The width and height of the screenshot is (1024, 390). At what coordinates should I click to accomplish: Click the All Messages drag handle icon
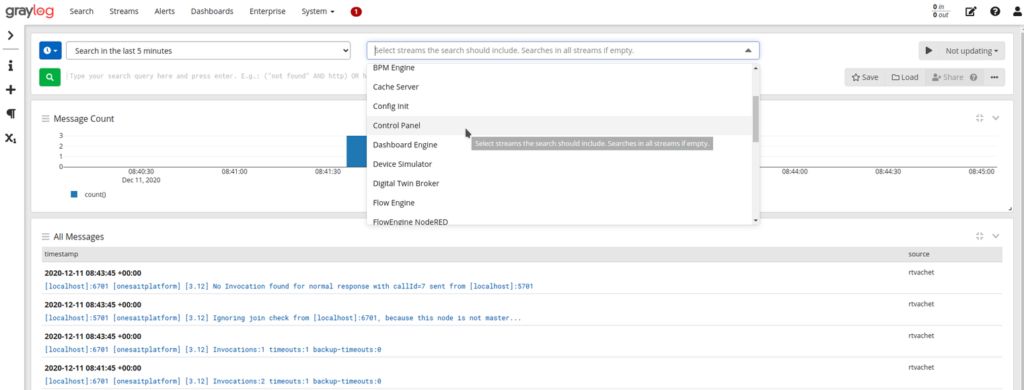coord(46,236)
